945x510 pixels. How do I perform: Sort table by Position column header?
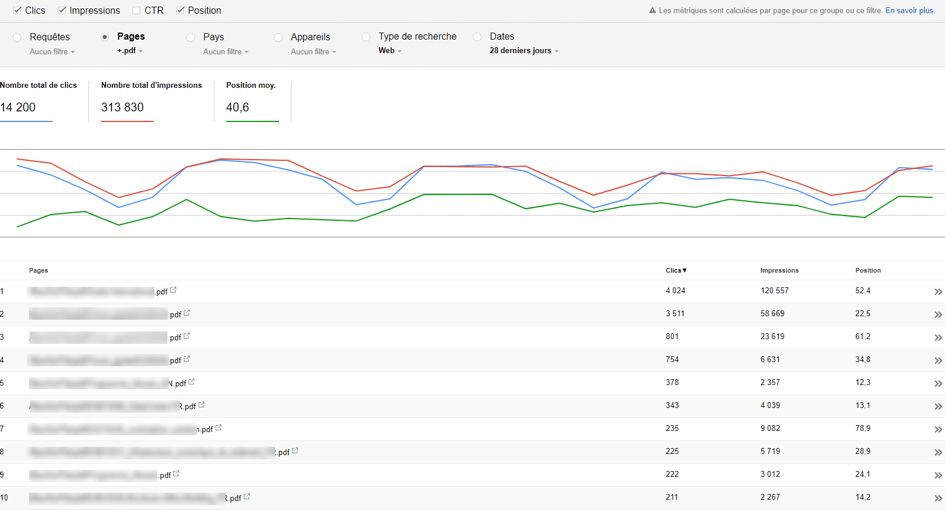(x=868, y=271)
